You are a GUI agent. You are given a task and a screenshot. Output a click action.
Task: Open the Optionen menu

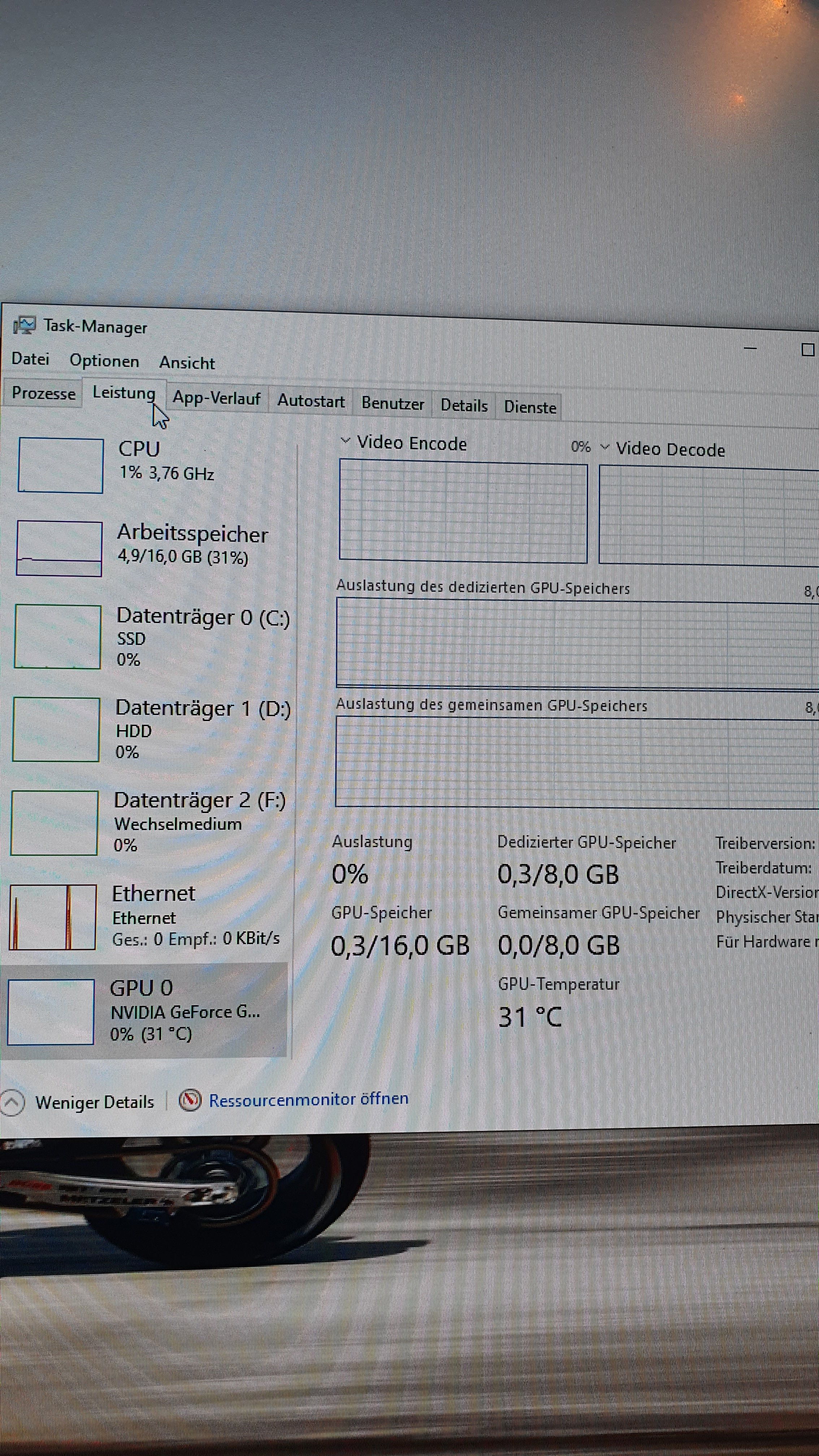[x=104, y=361]
